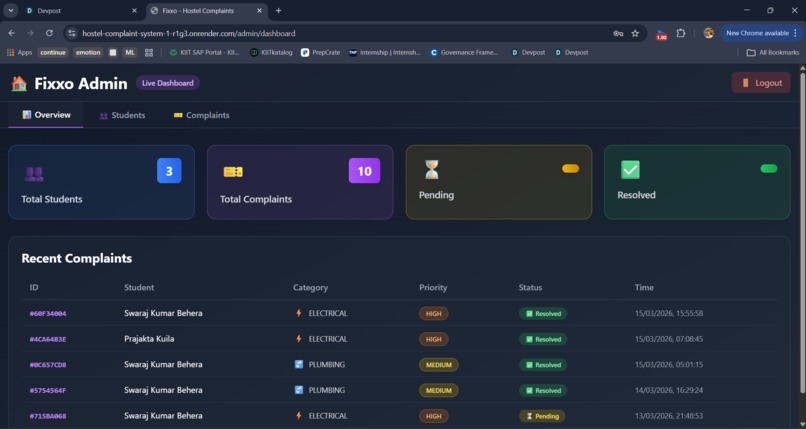Click the Priority column header
The width and height of the screenshot is (806, 429).
tap(433, 287)
